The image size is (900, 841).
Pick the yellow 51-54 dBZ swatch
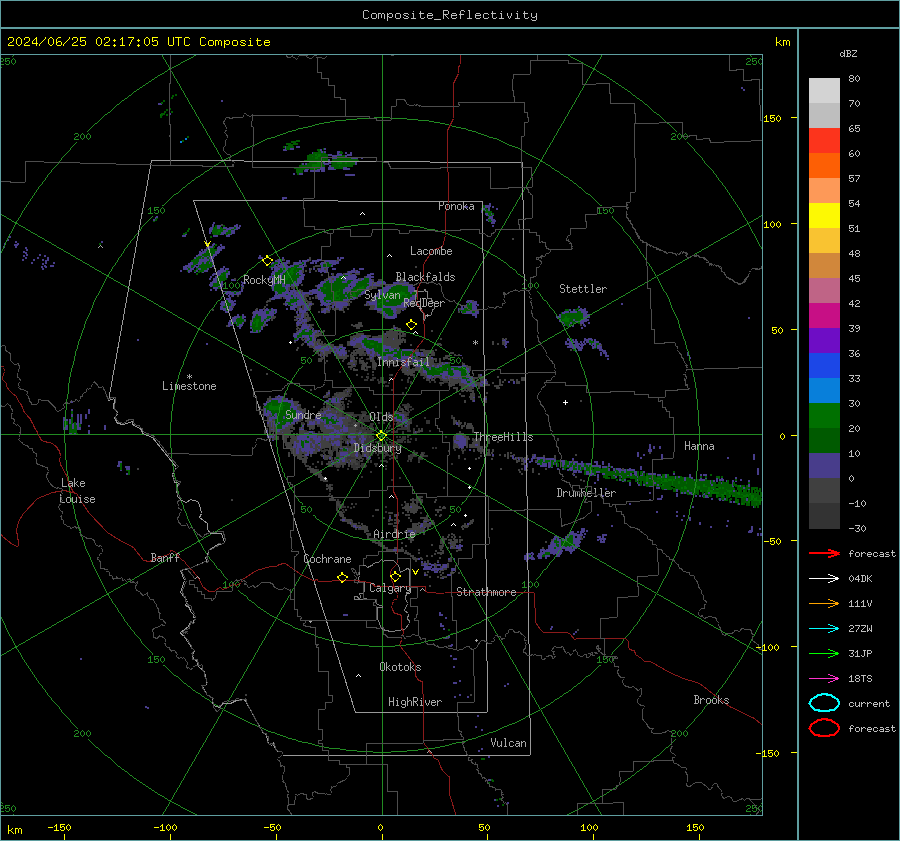824,216
